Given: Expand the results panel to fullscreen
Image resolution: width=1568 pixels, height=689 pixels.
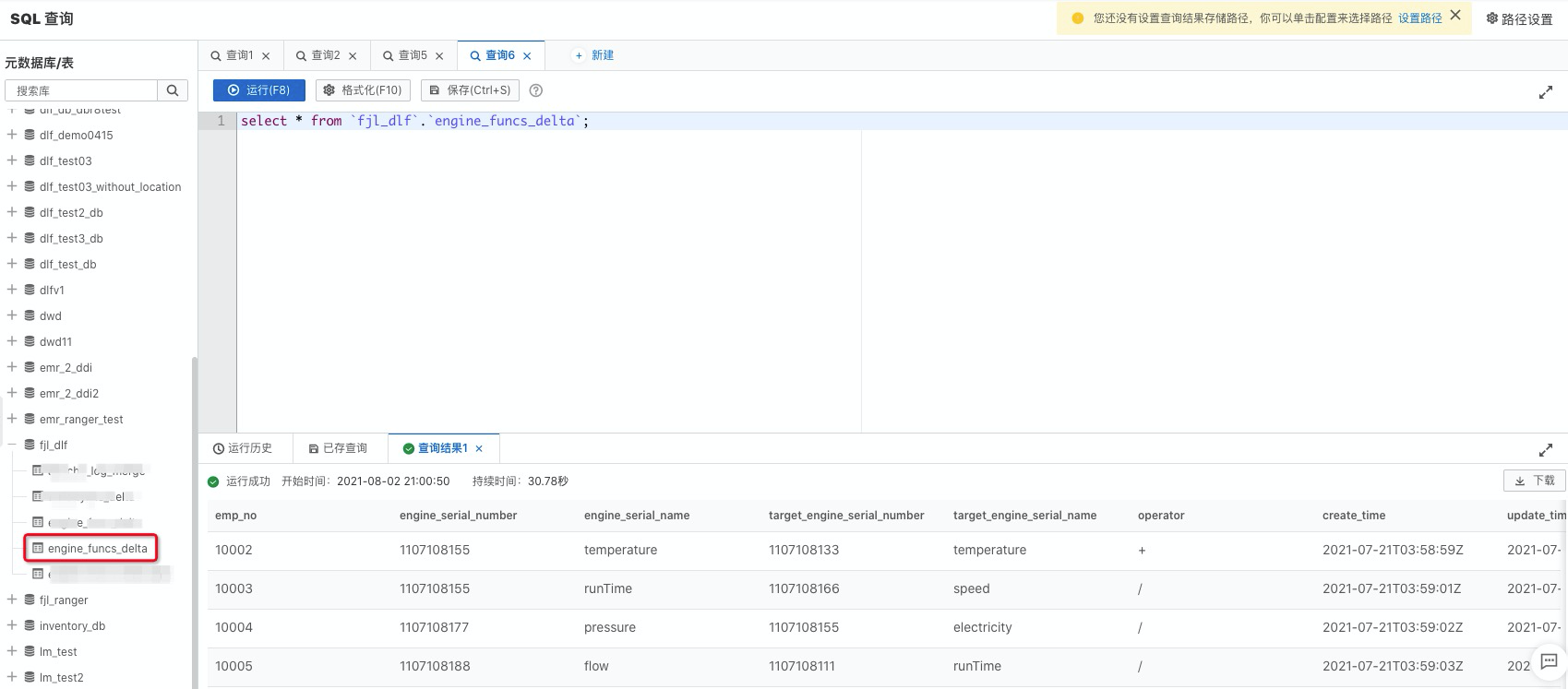Looking at the screenshot, I should [1546, 450].
